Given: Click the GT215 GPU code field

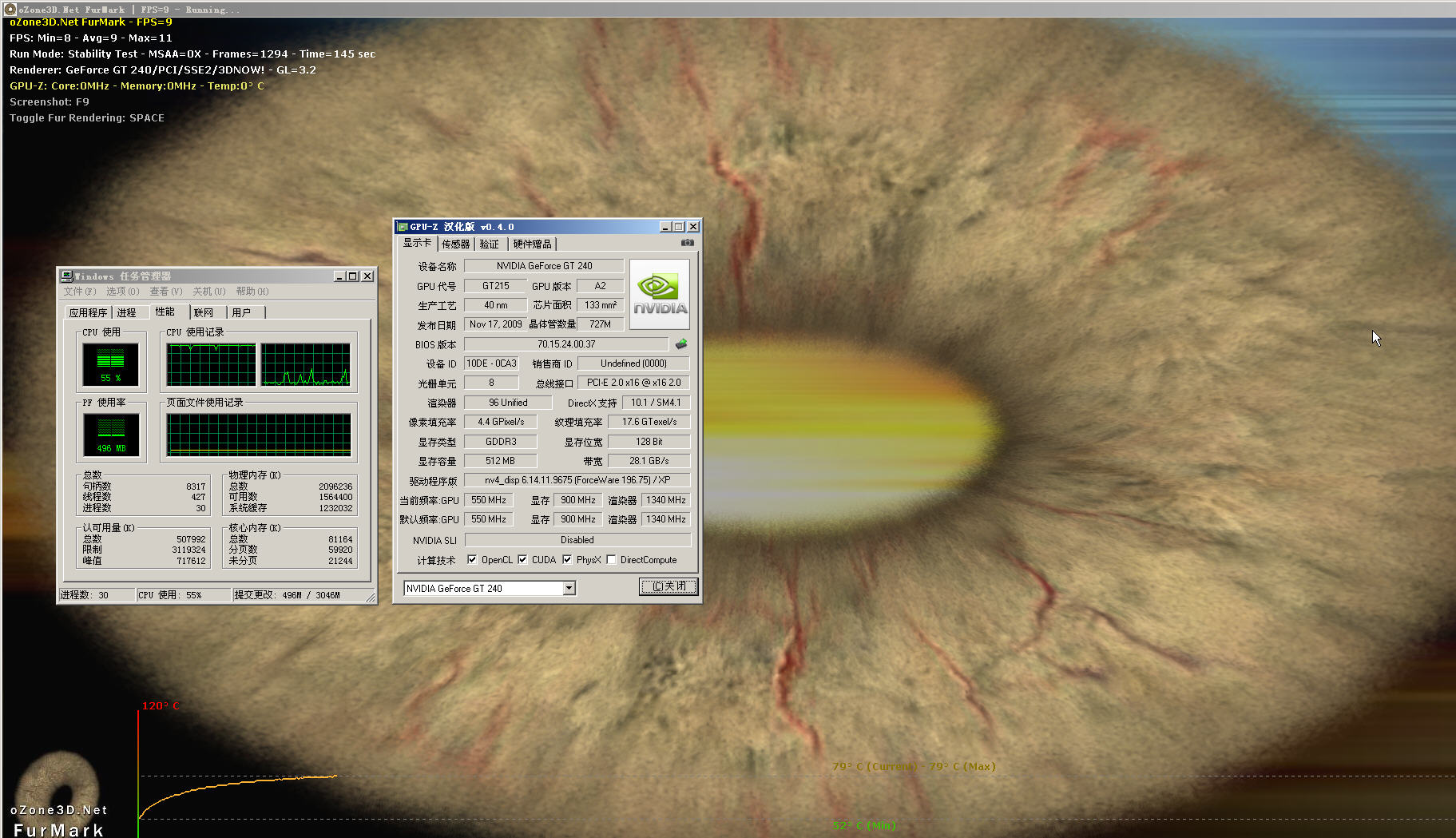Looking at the screenshot, I should [495, 286].
